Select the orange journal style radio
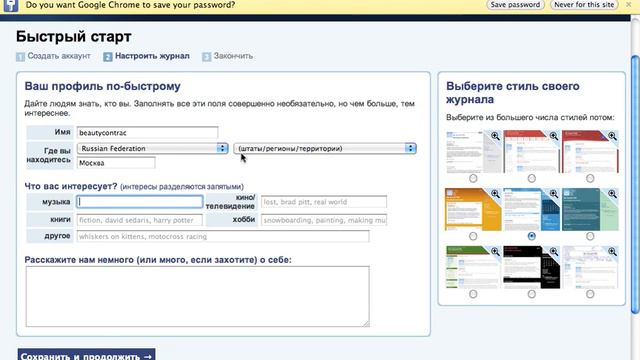Image resolution: width=640 pixels, height=360 pixels. [x=473, y=236]
